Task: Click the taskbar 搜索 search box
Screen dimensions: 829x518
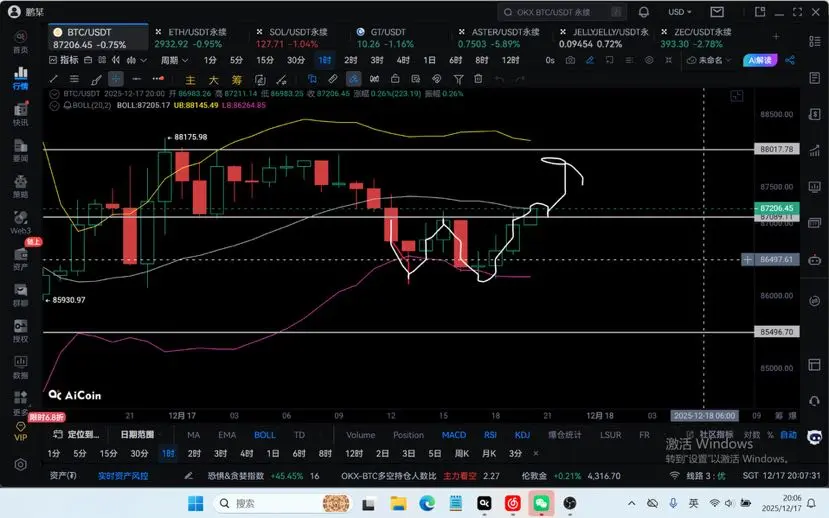Action: [x=283, y=503]
